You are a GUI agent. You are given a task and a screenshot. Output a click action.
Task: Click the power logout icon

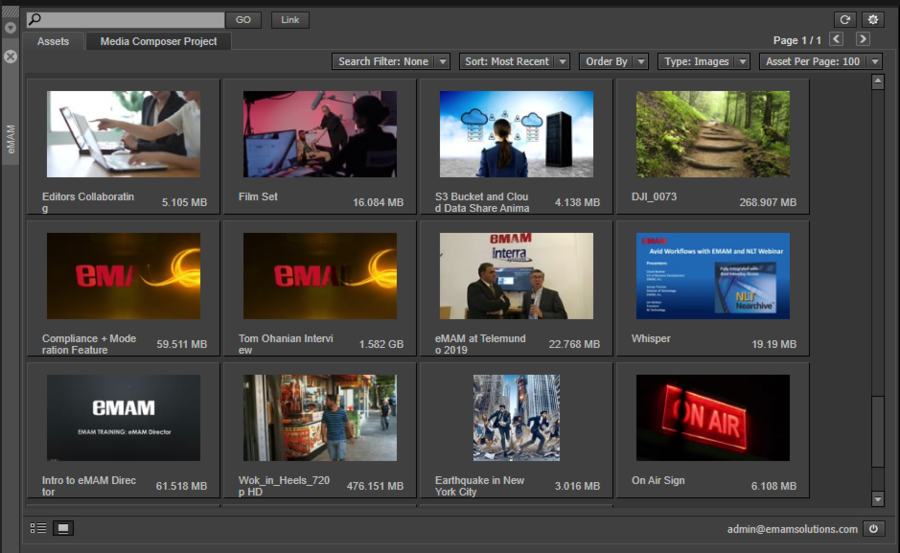[x=873, y=529]
